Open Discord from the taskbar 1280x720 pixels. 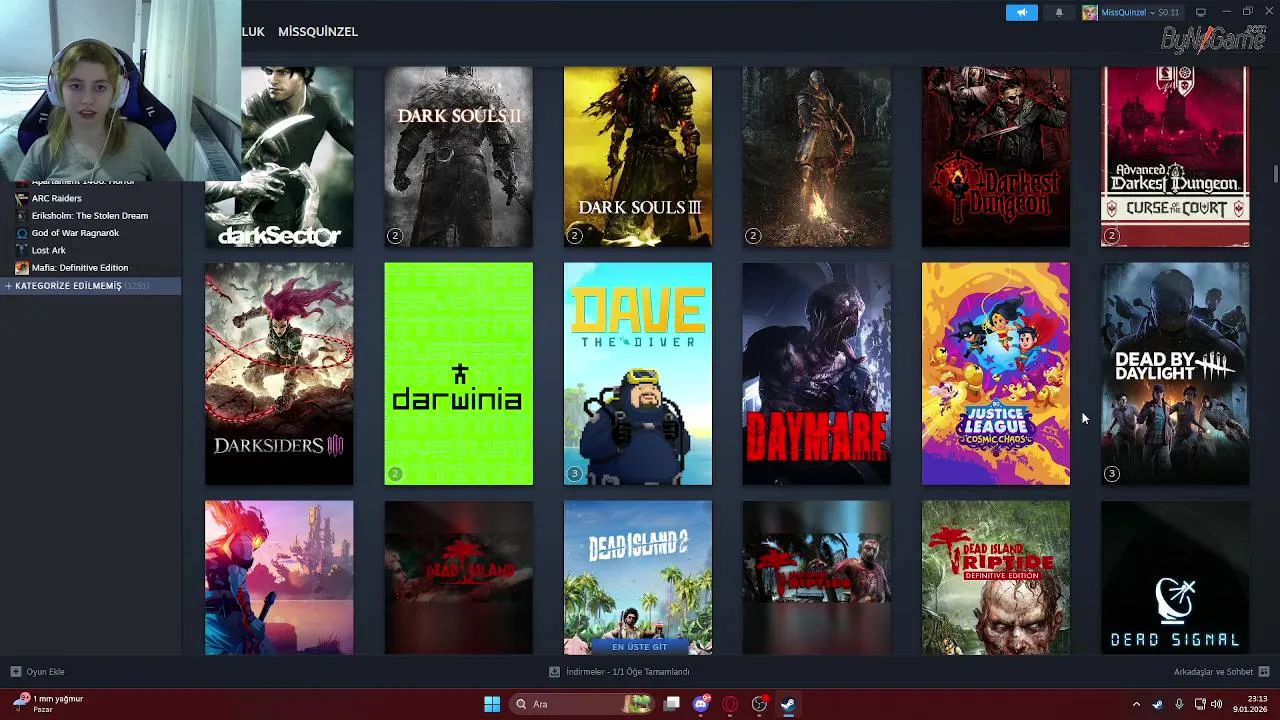701,704
